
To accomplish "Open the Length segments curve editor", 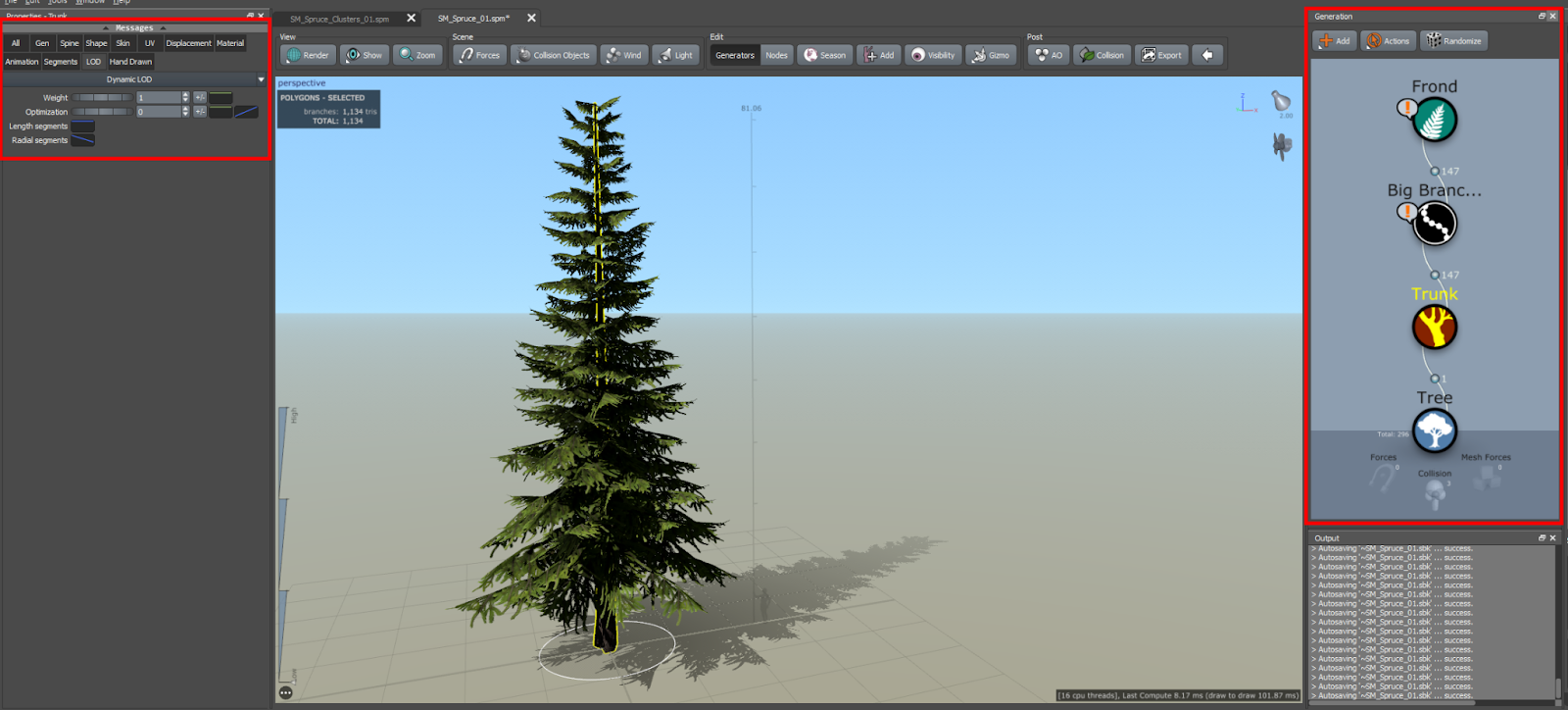I will point(83,127).
